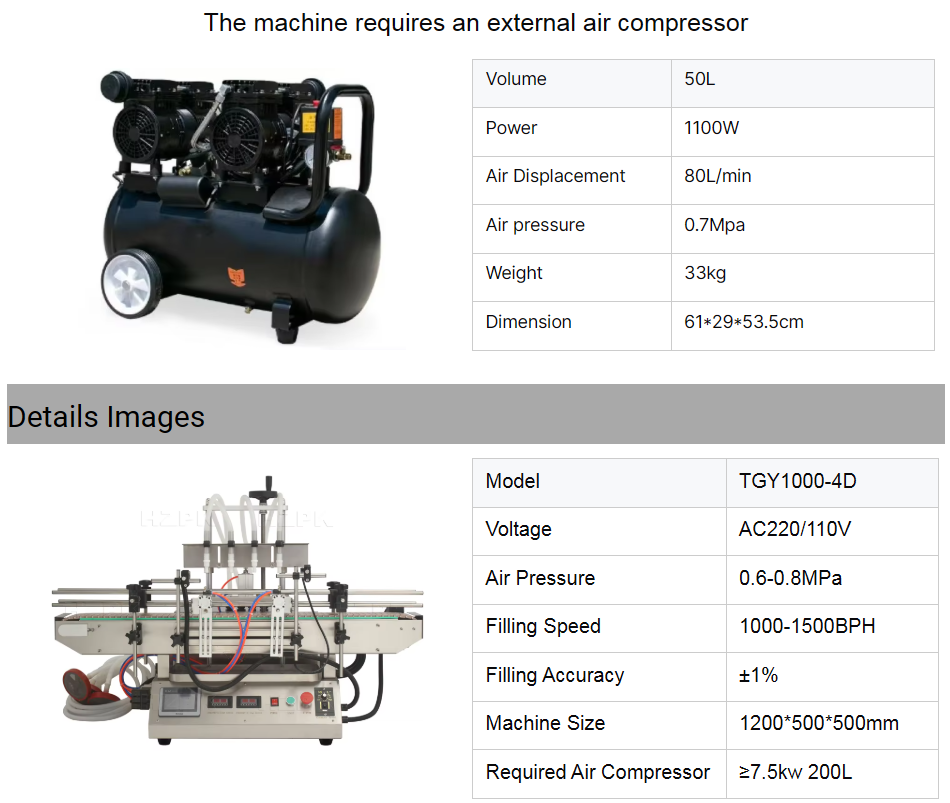Select the Required Air Compressor label

coord(597,772)
